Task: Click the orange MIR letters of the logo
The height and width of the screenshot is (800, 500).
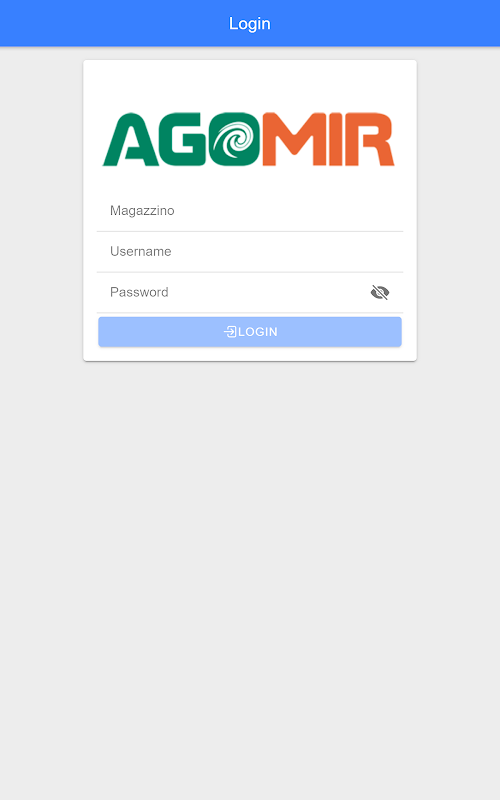Action: click(x=328, y=139)
